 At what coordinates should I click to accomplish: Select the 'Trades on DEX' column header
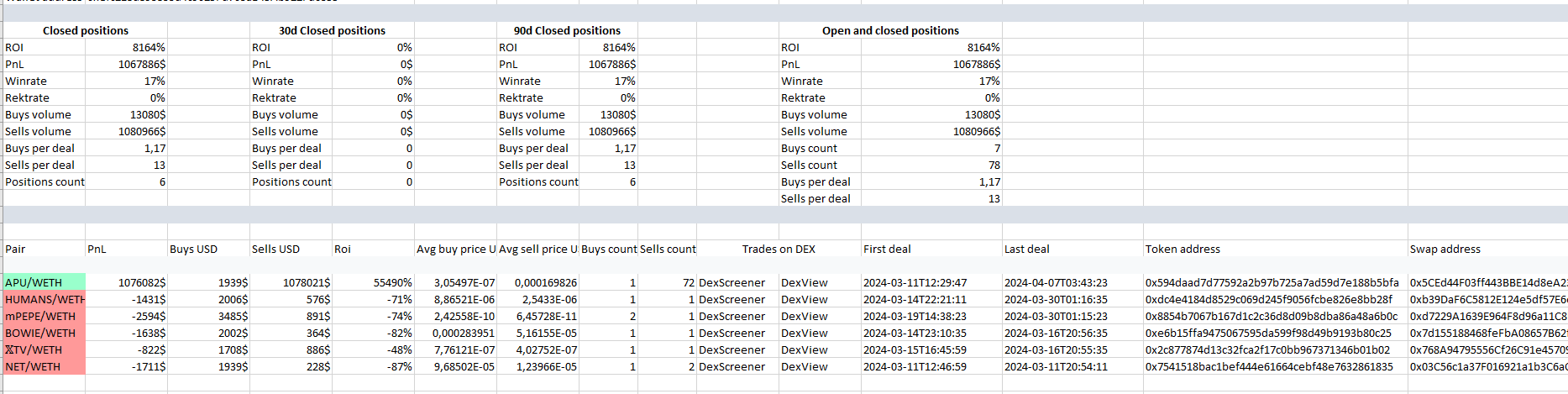click(x=779, y=250)
